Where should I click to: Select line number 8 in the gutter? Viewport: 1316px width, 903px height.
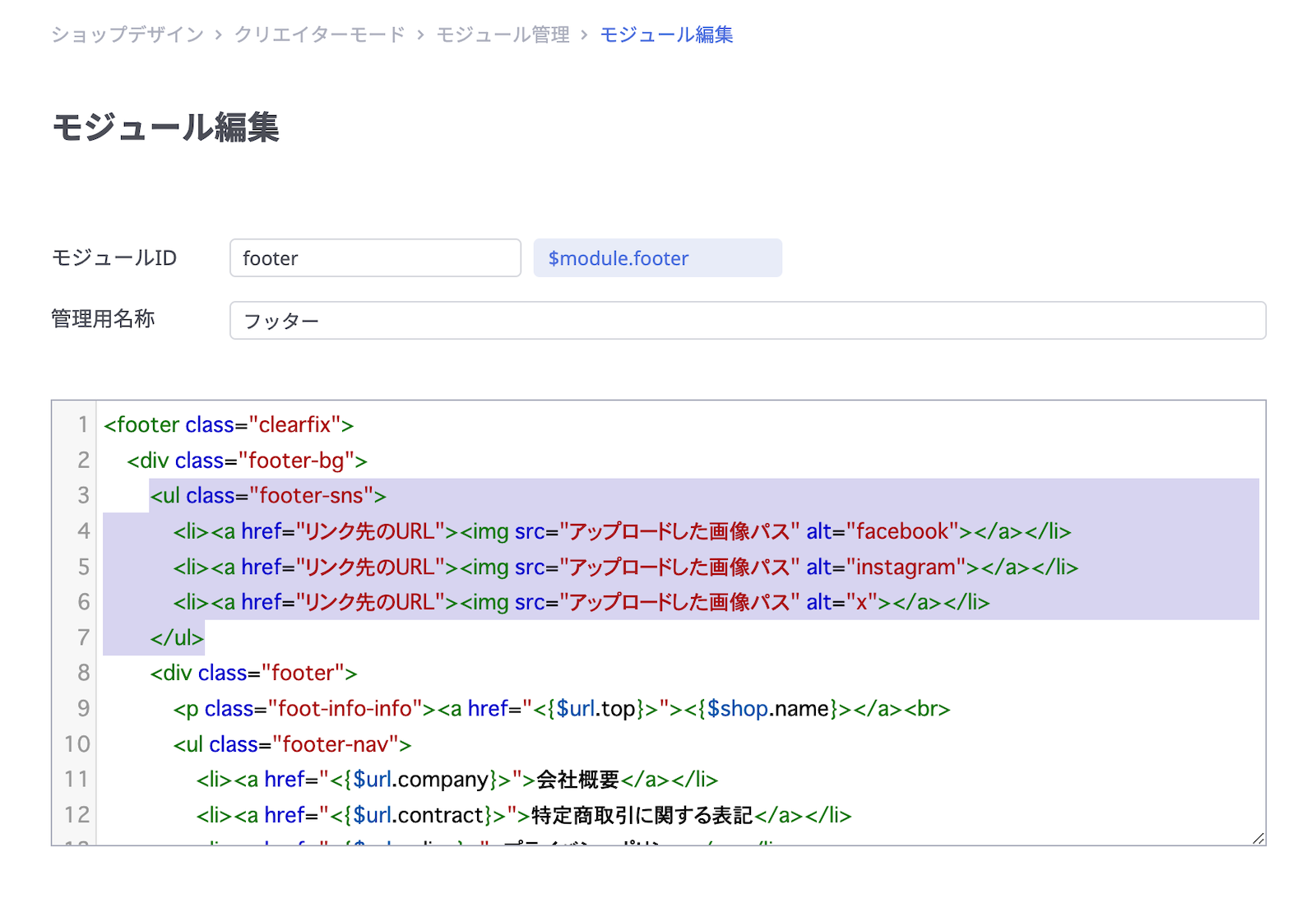pyautogui.click(x=83, y=673)
